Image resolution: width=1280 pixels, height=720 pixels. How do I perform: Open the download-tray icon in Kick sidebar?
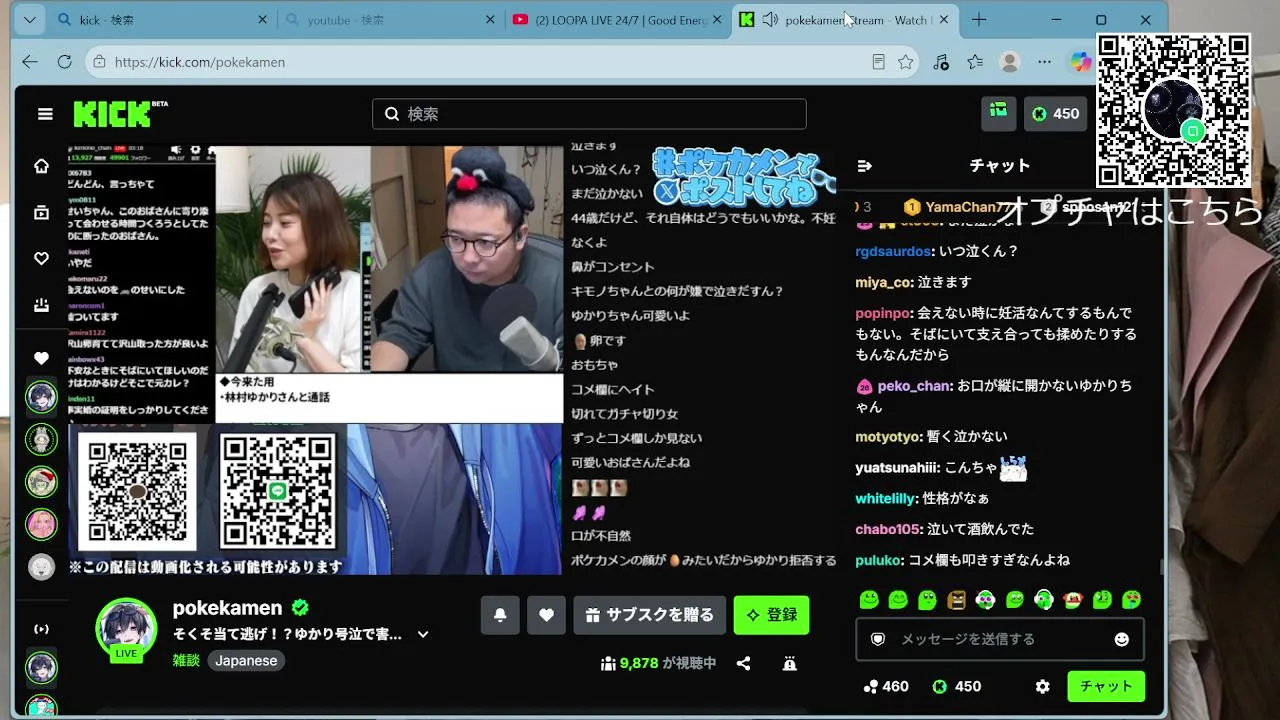(x=41, y=305)
